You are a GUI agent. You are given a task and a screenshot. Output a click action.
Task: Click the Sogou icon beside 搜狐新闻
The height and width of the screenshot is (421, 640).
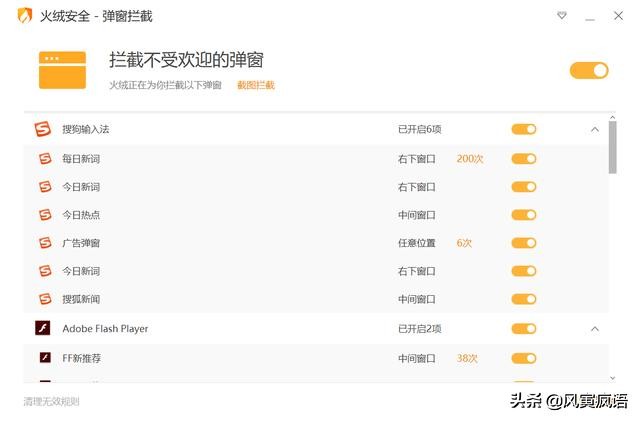point(45,298)
